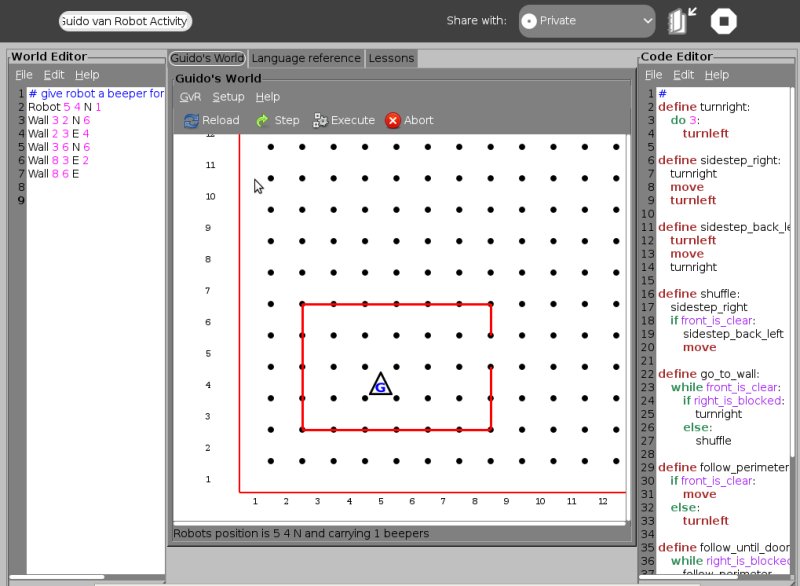This screenshot has width=800, height=586.
Task: Run the program with the Execute icon
Action: pyautogui.click(x=320, y=120)
